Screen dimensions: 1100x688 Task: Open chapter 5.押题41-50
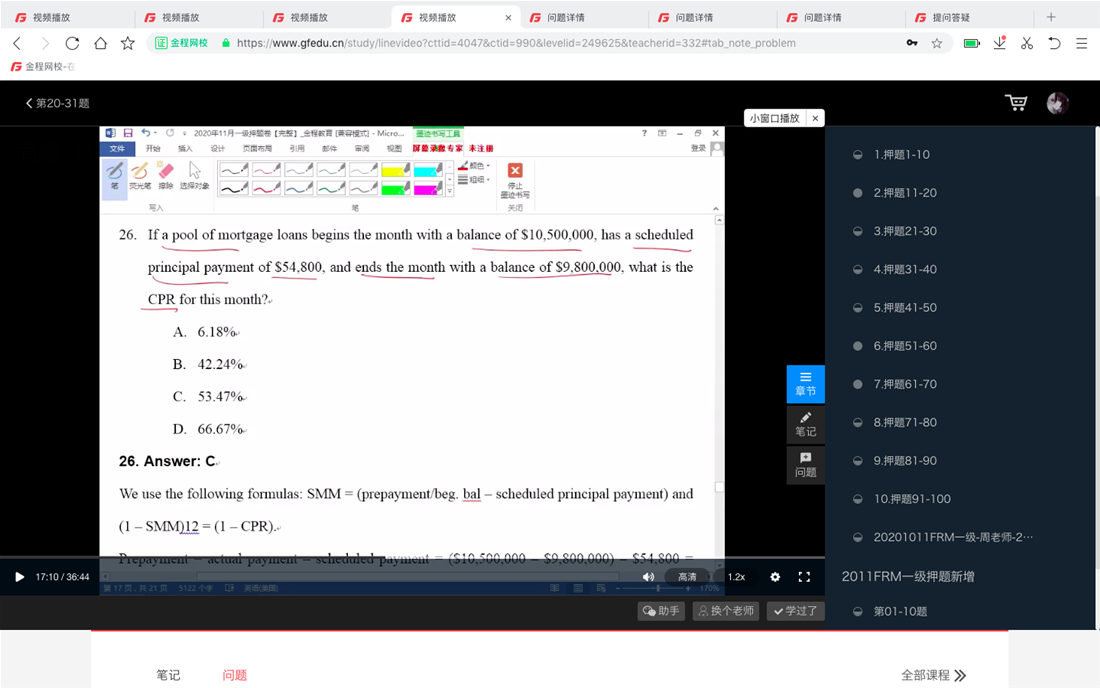905,308
